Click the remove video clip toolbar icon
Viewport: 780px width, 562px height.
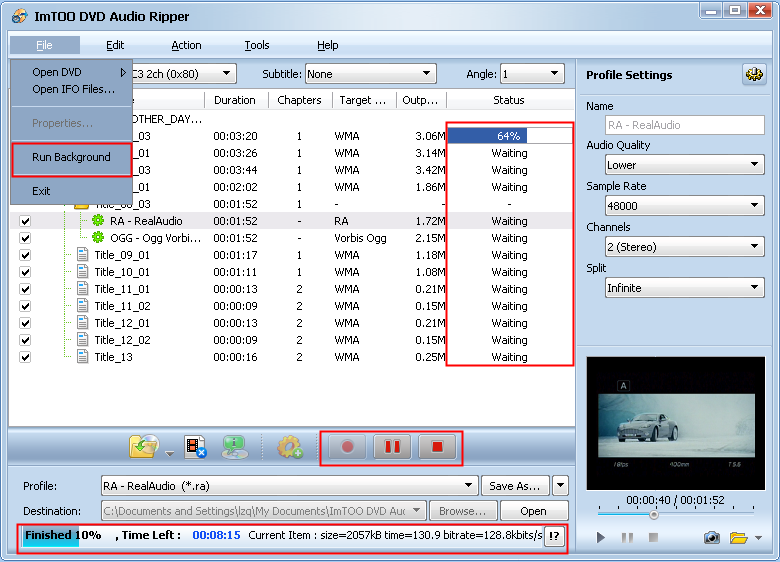pos(195,447)
